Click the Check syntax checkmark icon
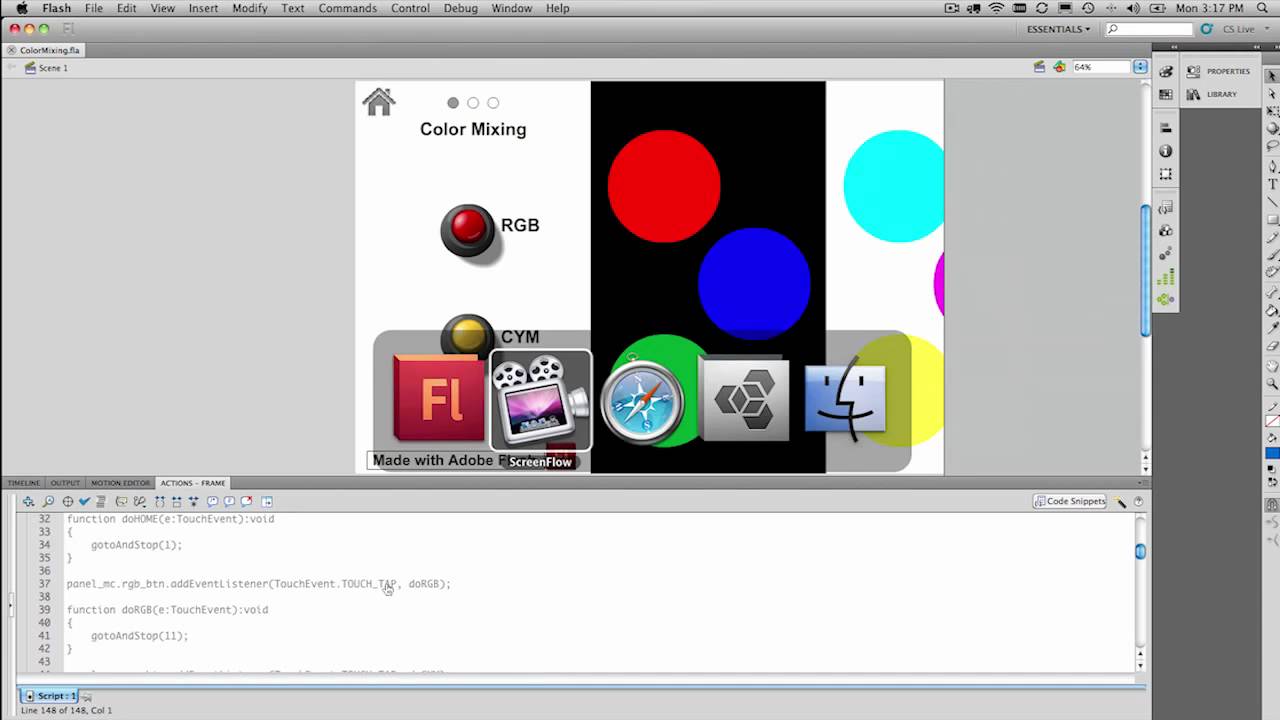This screenshot has height=720, width=1280. [x=84, y=501]
